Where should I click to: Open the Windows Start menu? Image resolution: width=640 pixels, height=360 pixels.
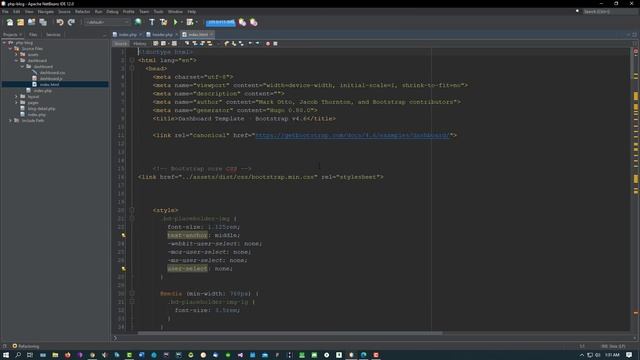pyautogui.click(x=6, y=355)
